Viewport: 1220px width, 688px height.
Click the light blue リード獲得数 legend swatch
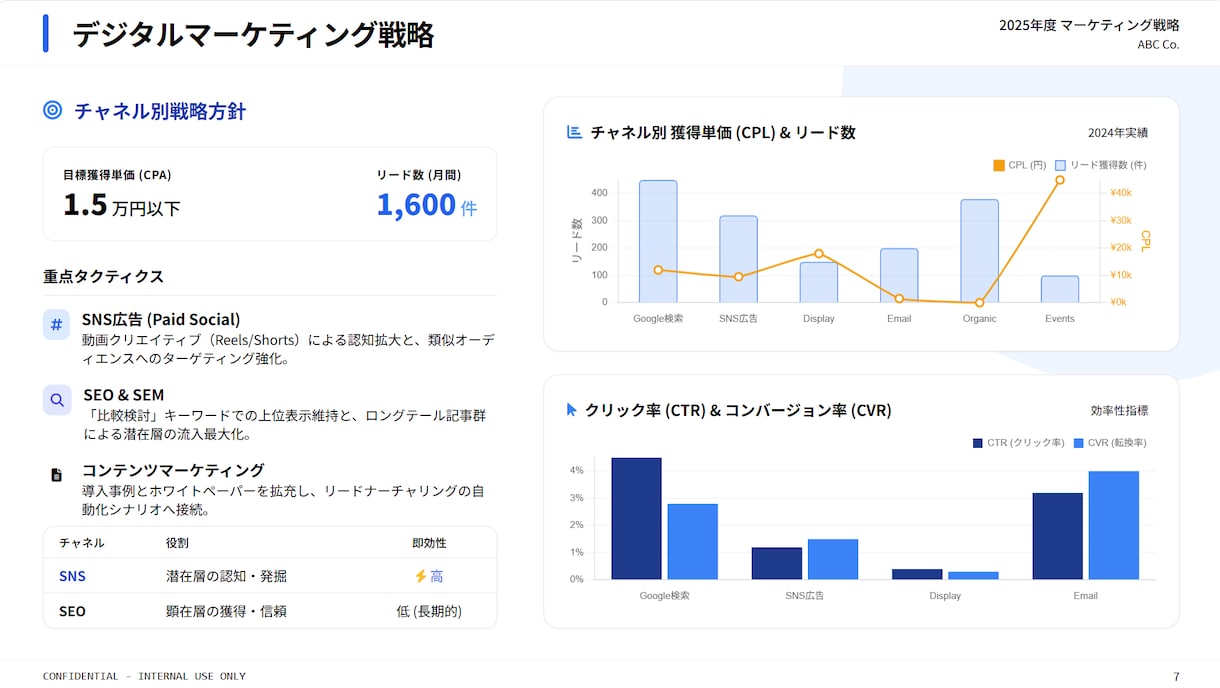point(1060,165)
